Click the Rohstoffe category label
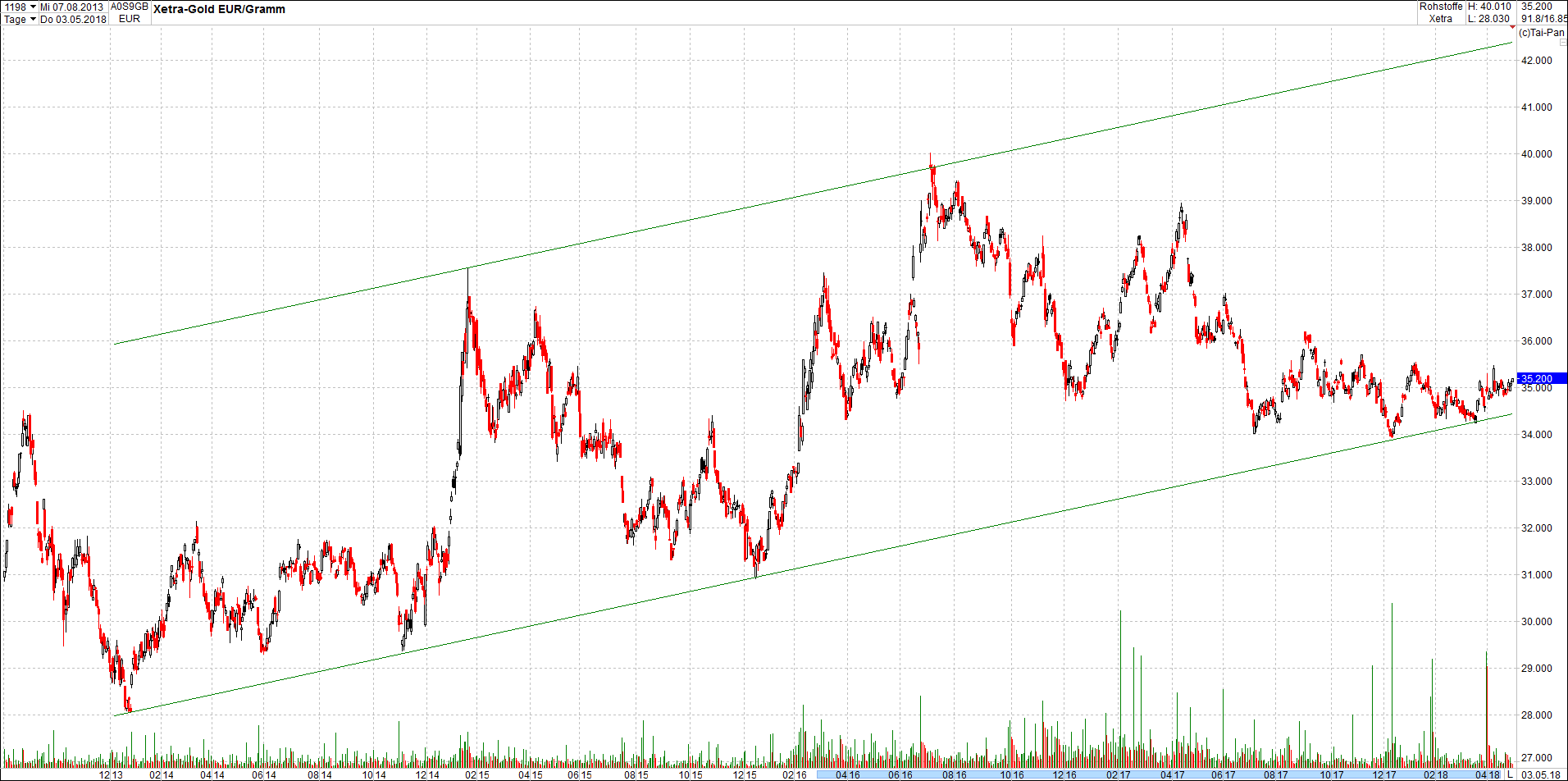 coord(1441,7)
